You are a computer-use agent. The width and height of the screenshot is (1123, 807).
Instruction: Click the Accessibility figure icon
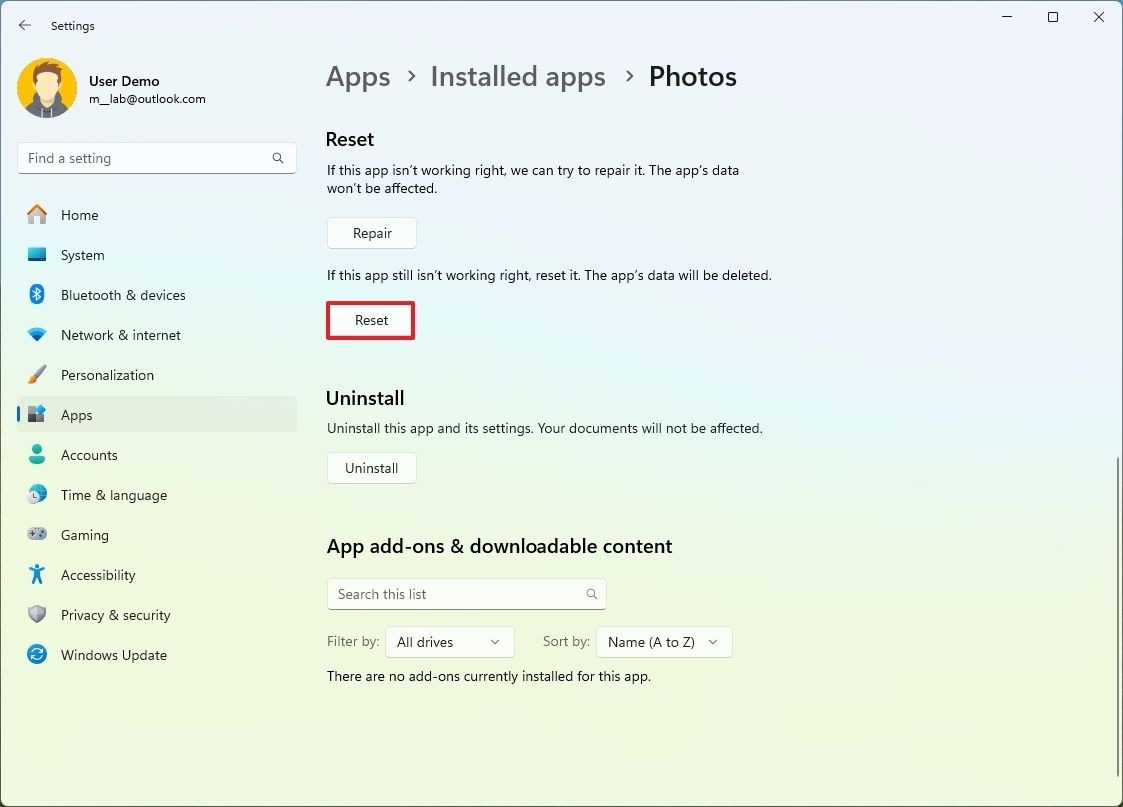37,574
